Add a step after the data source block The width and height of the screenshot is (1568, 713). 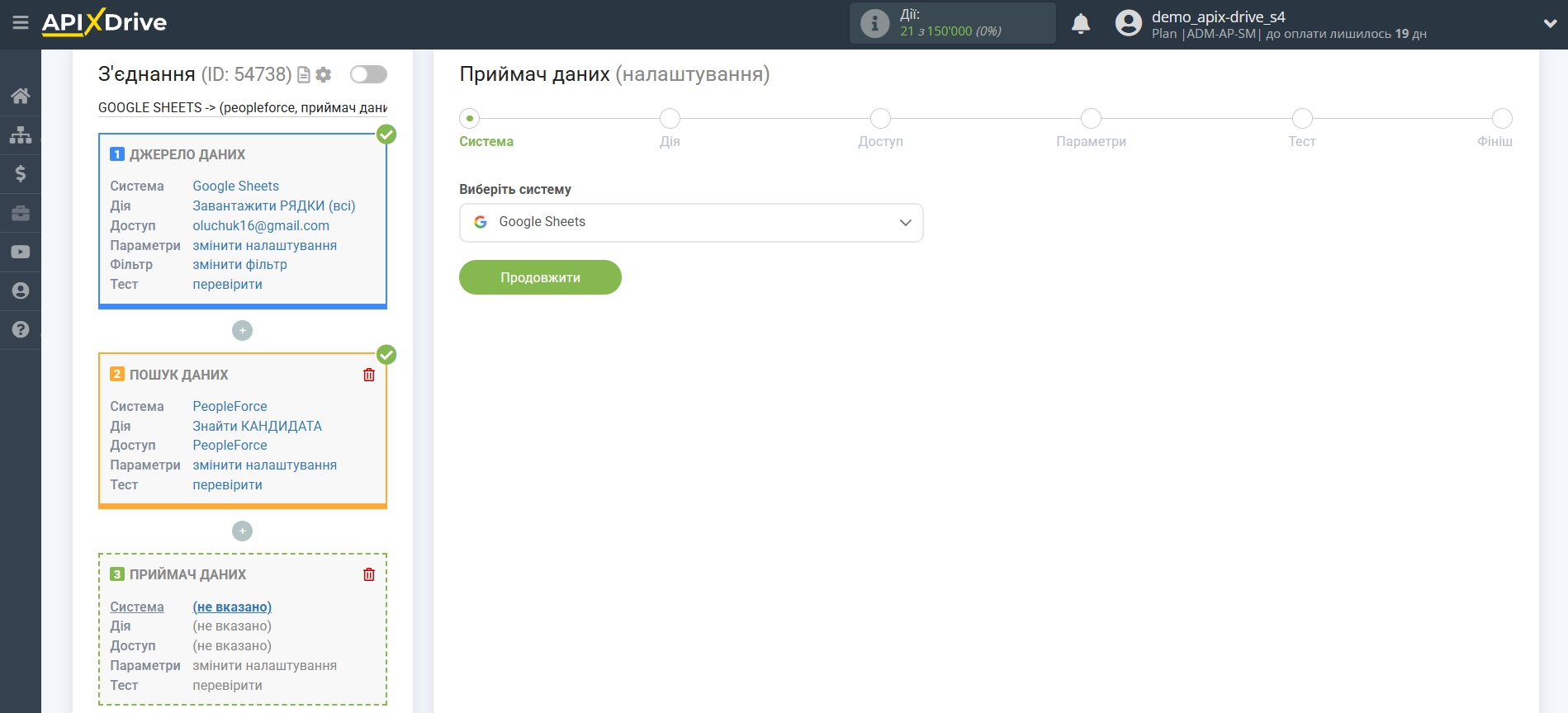242,330
